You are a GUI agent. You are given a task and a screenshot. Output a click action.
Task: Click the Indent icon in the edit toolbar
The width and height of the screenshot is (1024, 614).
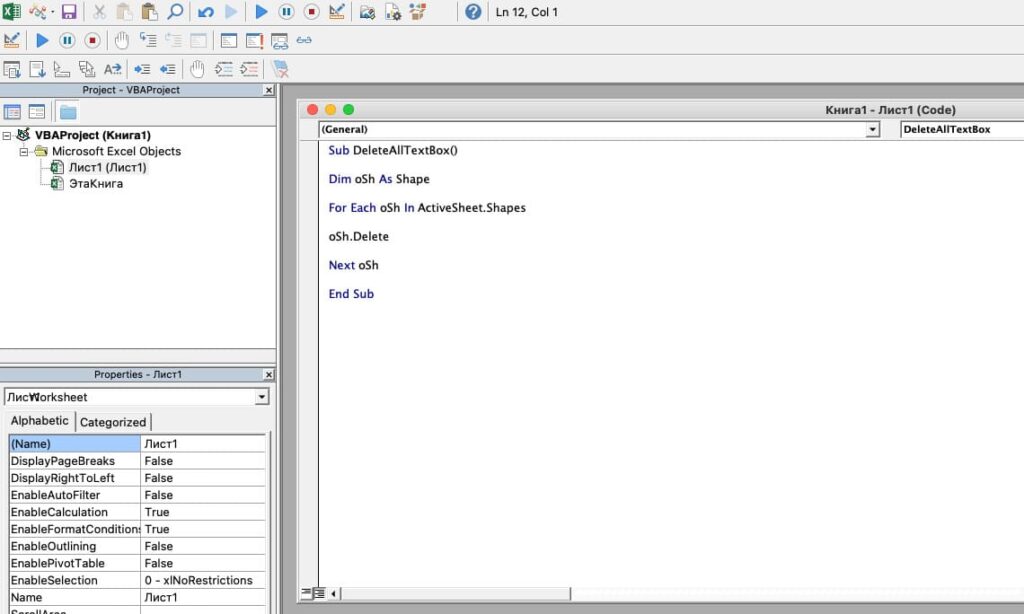tap(142, 69)
